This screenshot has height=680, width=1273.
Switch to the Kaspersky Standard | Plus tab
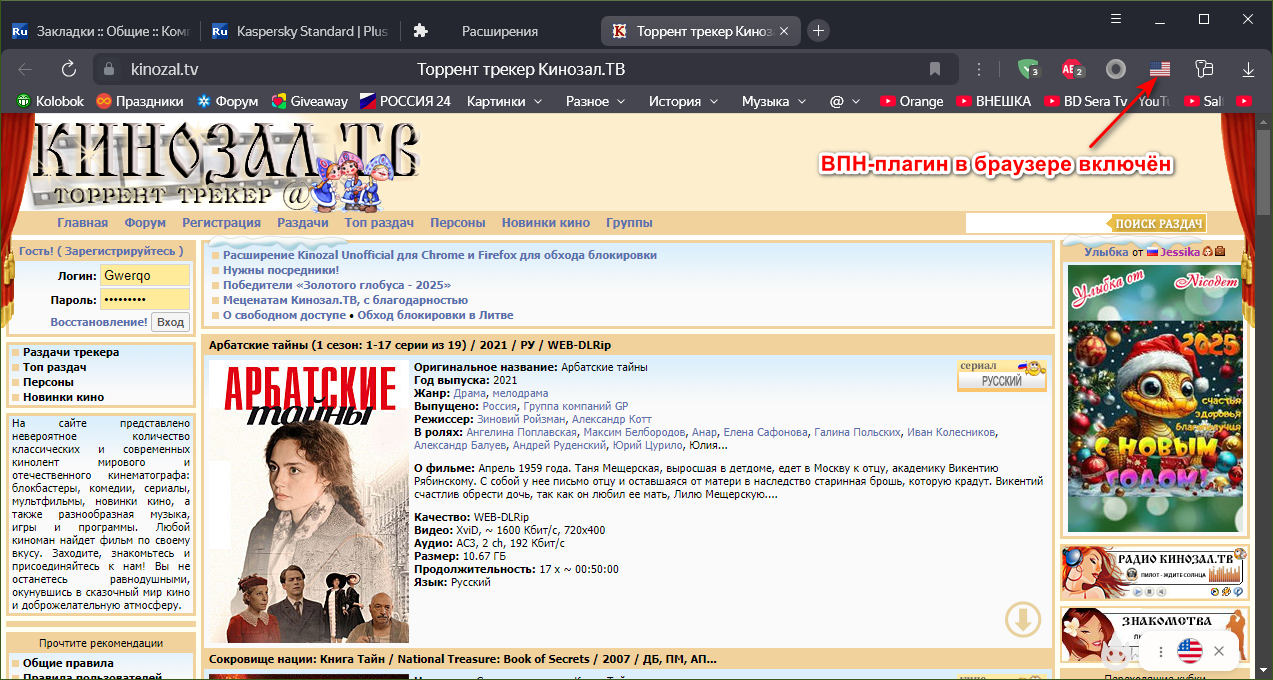pos(300,31)
